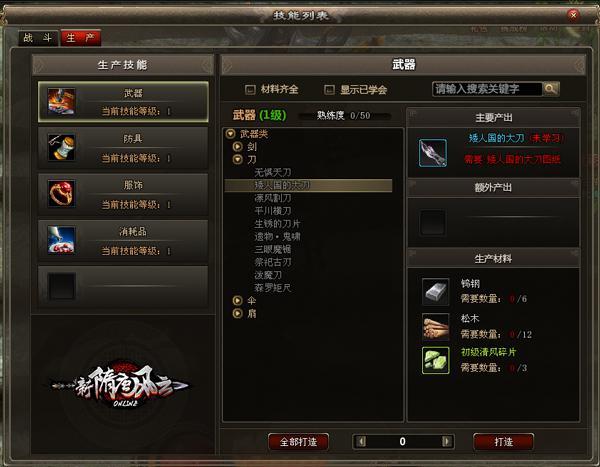Click the search keyword input field
The height and width of the screenshot is (467, 600).
[487, 89]
